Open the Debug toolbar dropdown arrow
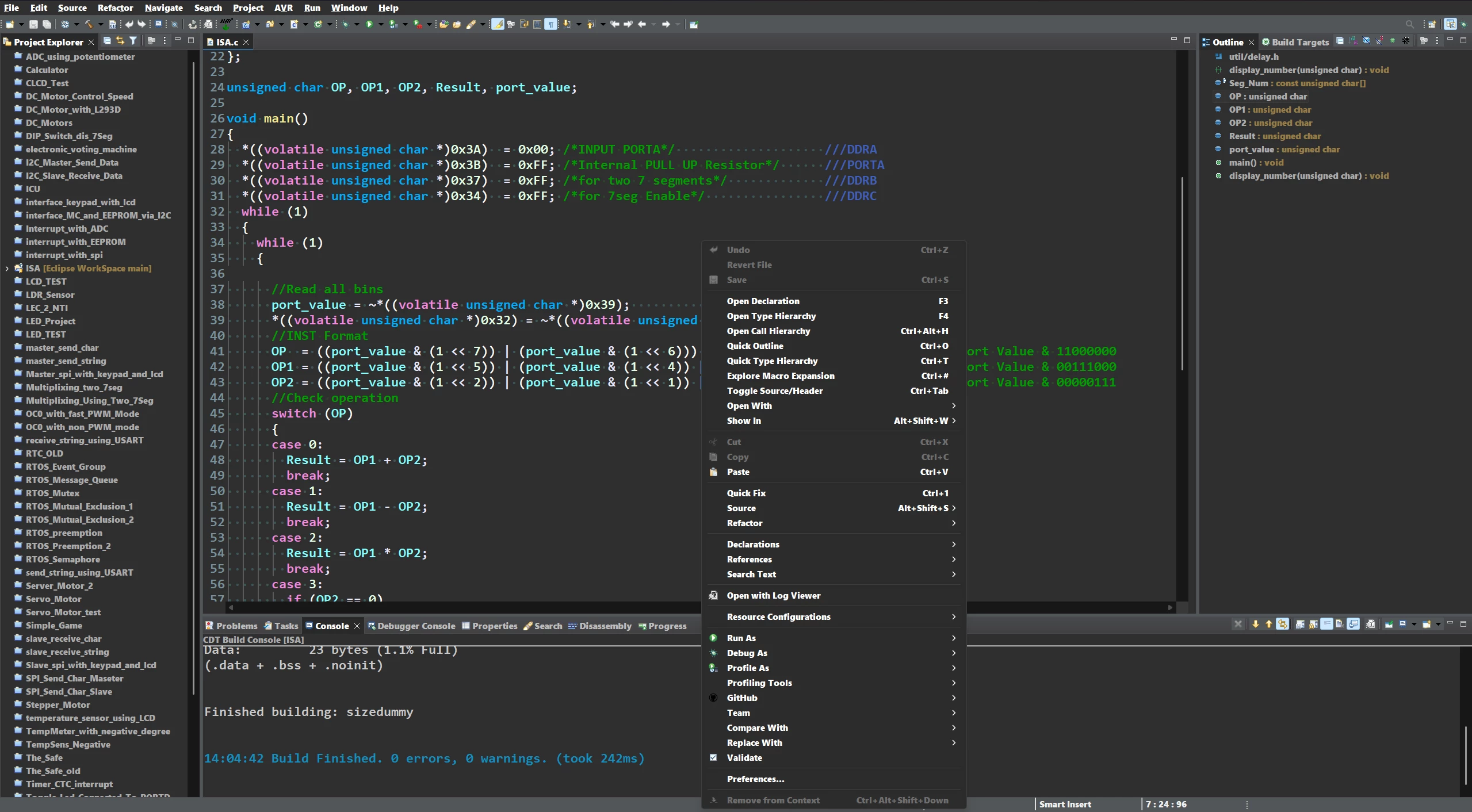This screenshot has height=812, width=1472. [357, 24]
